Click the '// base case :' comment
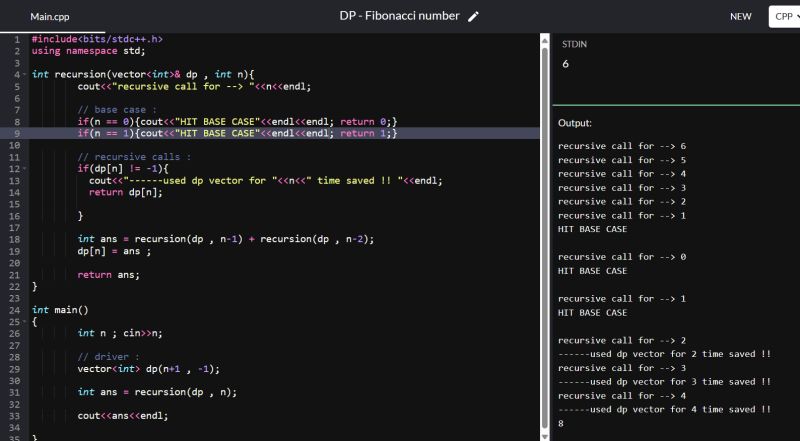Viewport: 800px width, 441px height. pyautogui.click(x=117, y=110)
